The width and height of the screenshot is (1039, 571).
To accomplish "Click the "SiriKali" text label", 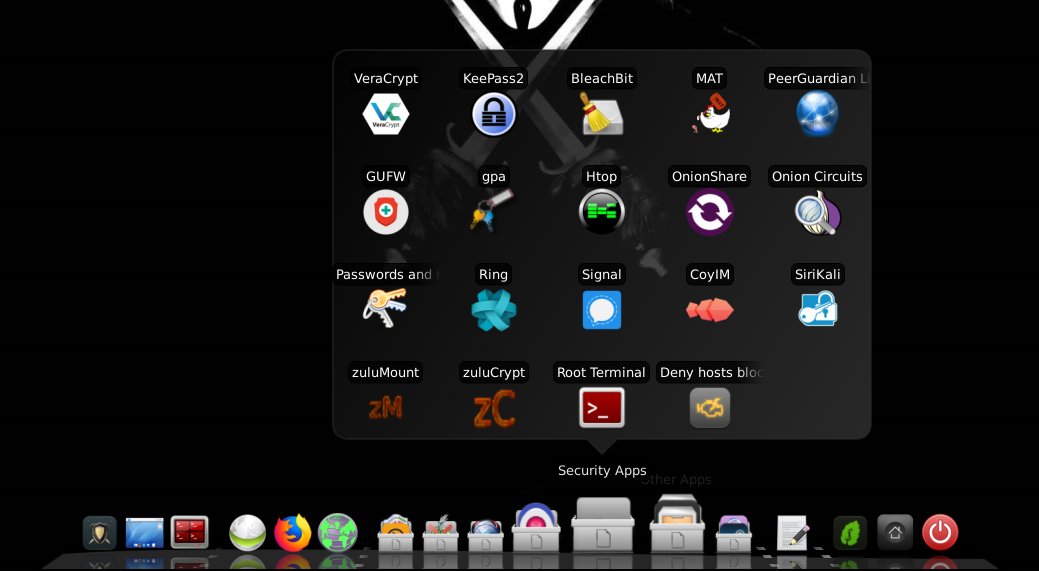I will click(818, 274).
